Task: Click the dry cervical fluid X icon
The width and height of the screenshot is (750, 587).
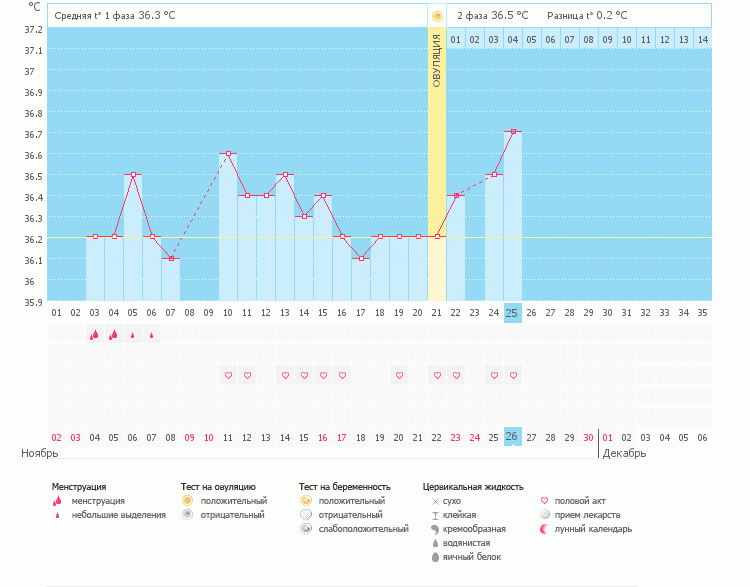Action: (434, 500)
